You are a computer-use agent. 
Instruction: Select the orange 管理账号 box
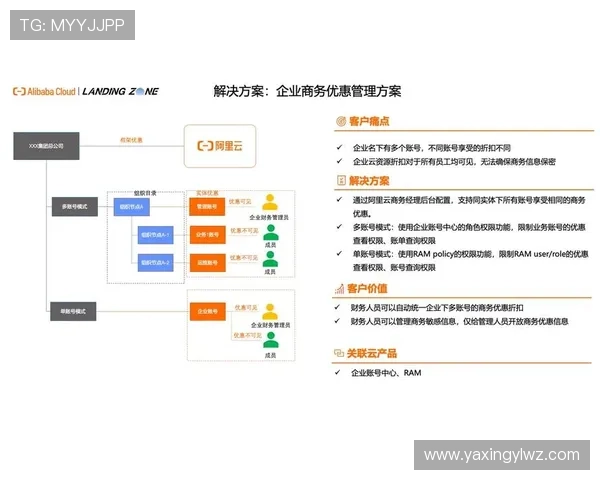(207, 207)
